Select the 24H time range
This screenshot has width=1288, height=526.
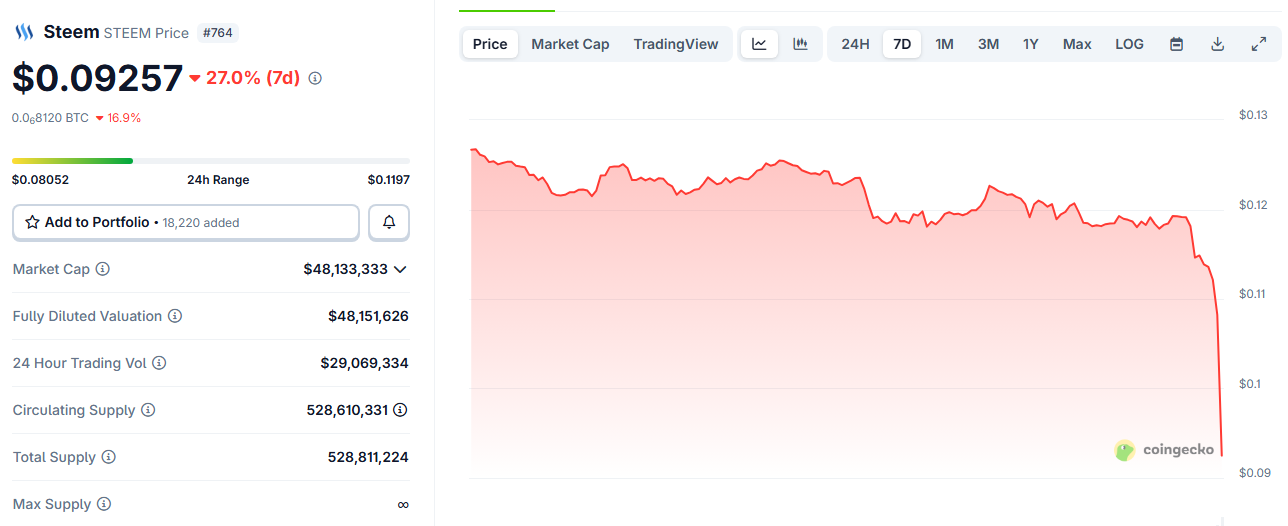(855, 44)
